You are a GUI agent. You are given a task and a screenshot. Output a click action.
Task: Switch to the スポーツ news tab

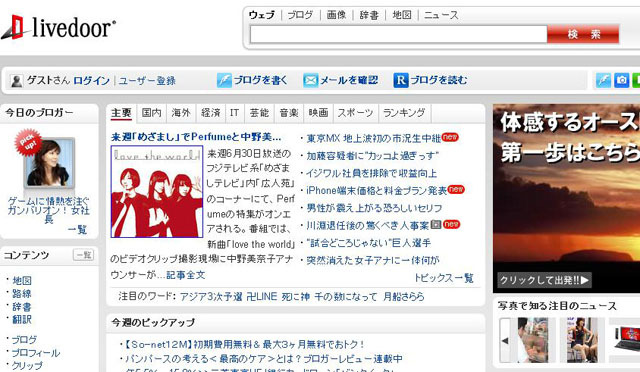pyautogui.click(x=356, y=113)
